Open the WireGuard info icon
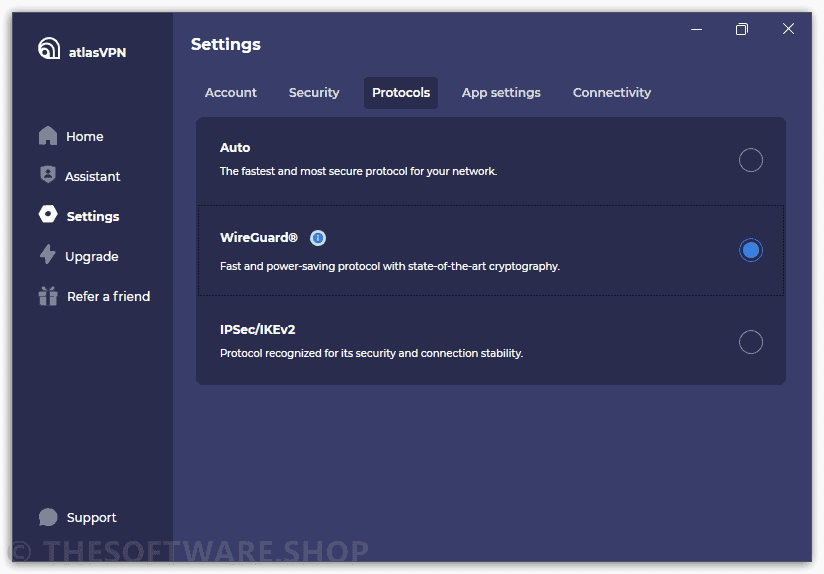 click(x=317, y=238)
